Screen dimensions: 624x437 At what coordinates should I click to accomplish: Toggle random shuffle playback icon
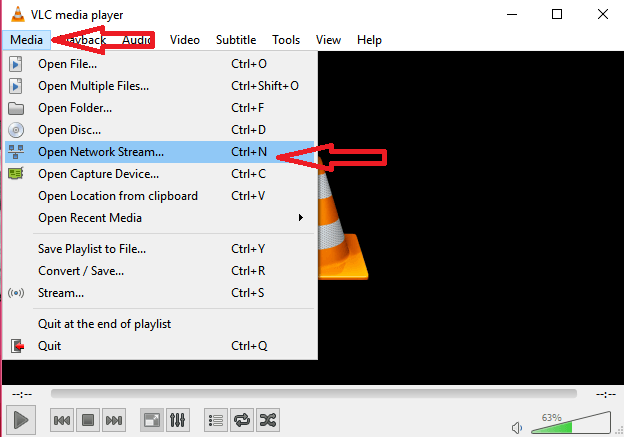(268, 420)
